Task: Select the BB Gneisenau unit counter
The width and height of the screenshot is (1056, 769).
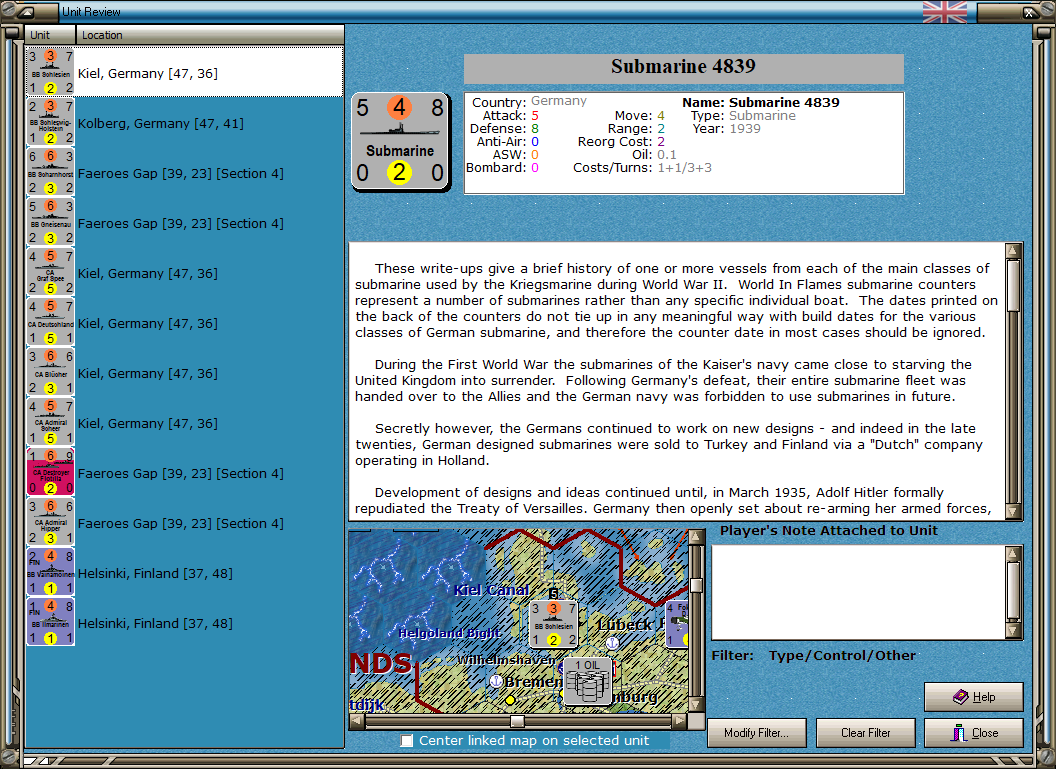Action: (51, 222)
